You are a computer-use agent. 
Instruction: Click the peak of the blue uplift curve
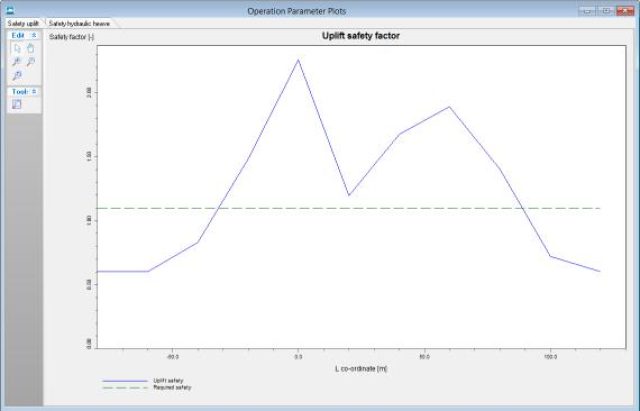point(298,60)
